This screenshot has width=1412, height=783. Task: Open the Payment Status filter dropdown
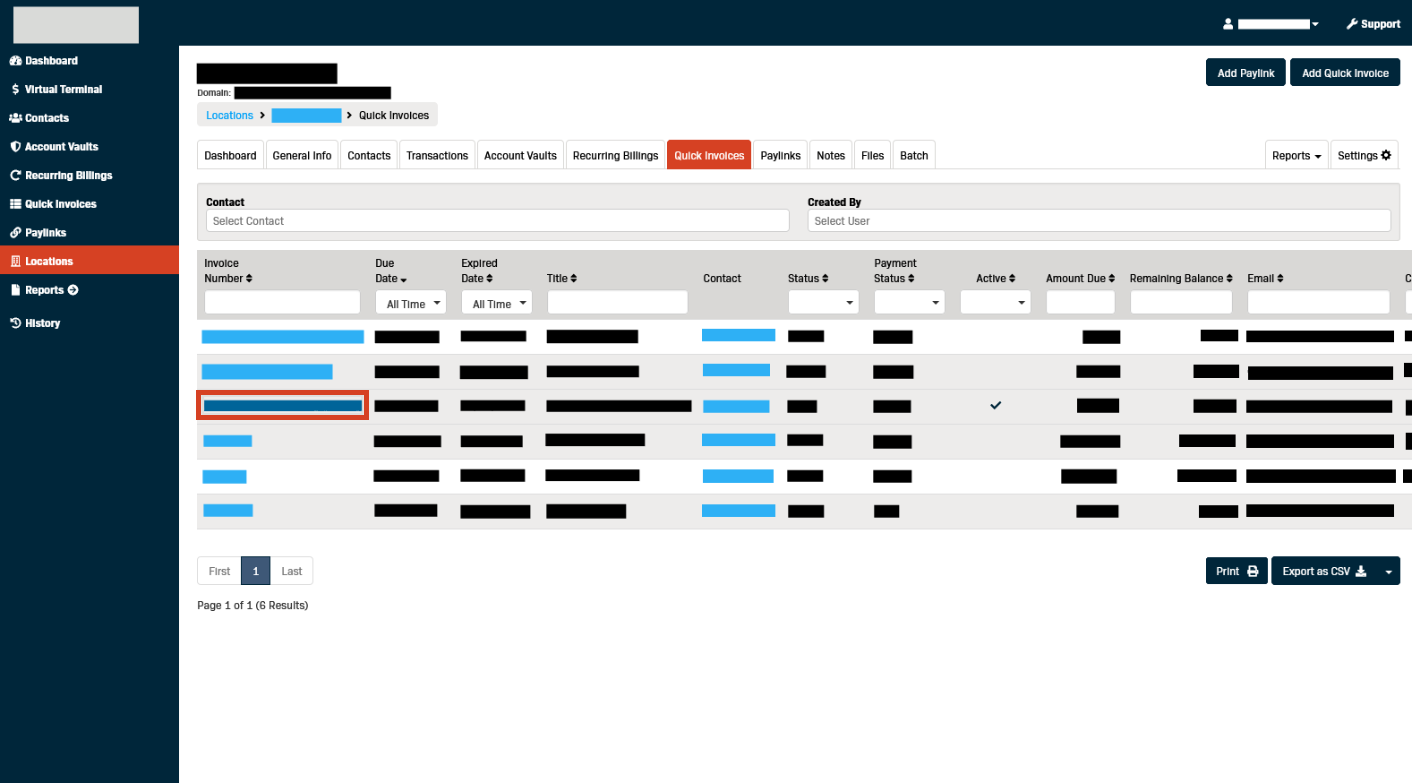click(x=909, y=302)
